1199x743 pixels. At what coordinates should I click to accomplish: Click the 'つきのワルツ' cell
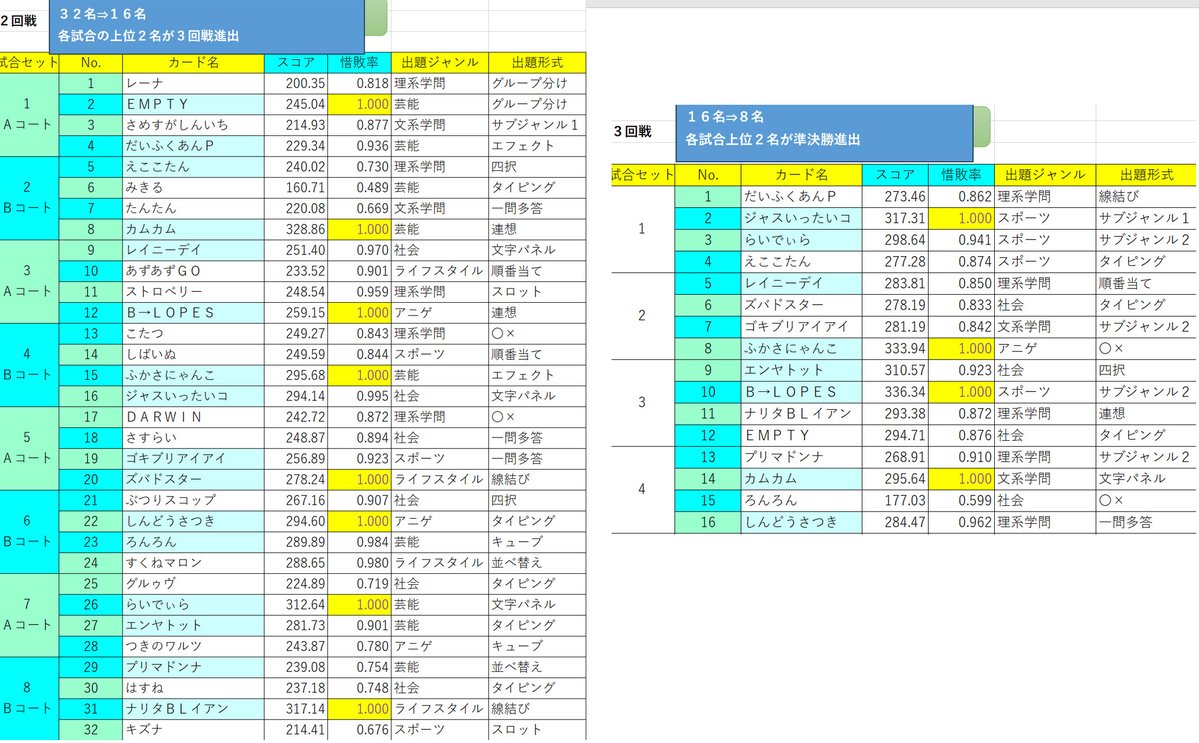click(193, 646)
